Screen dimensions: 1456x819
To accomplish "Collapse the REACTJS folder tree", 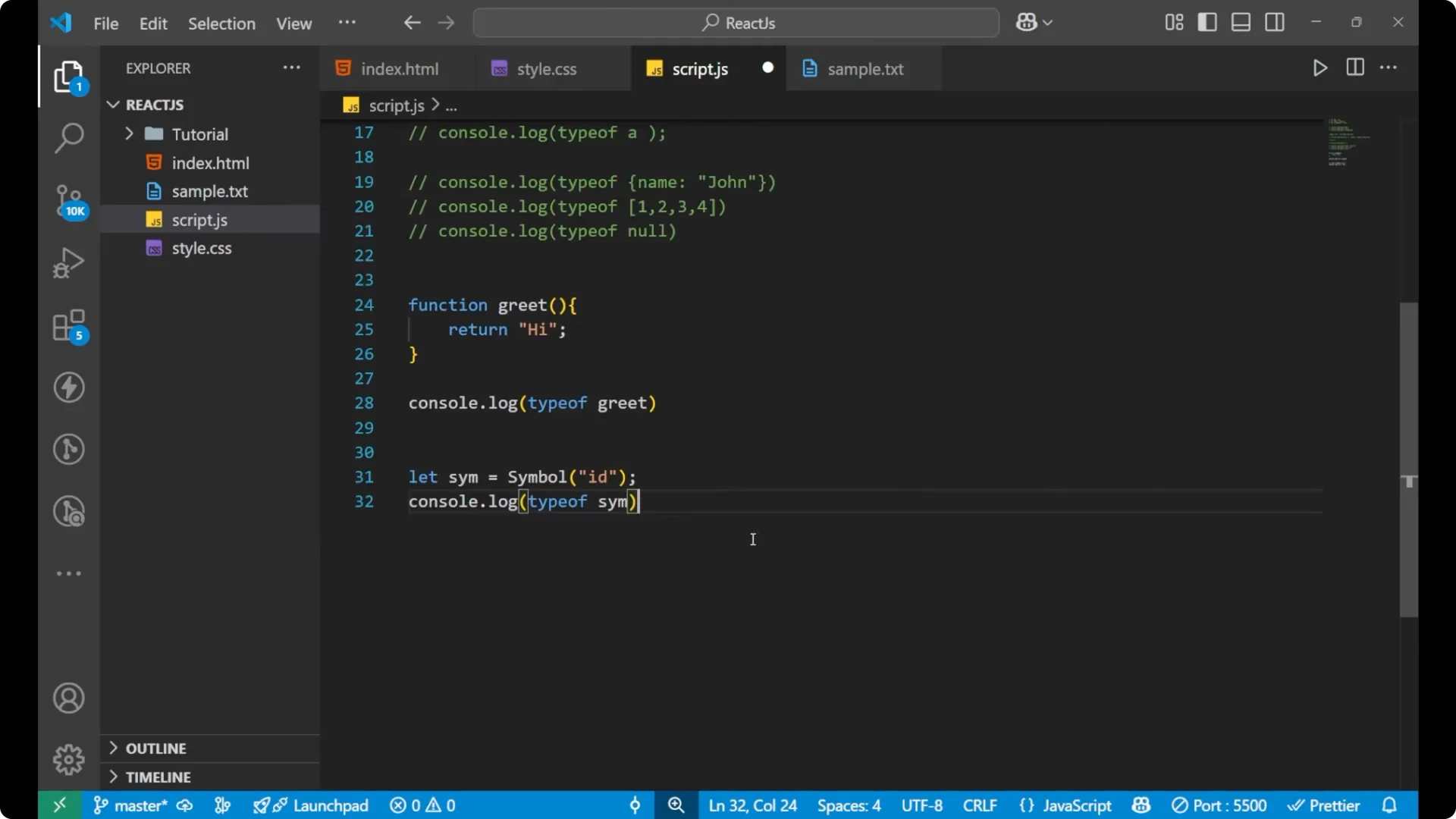I will click(112, 105).
